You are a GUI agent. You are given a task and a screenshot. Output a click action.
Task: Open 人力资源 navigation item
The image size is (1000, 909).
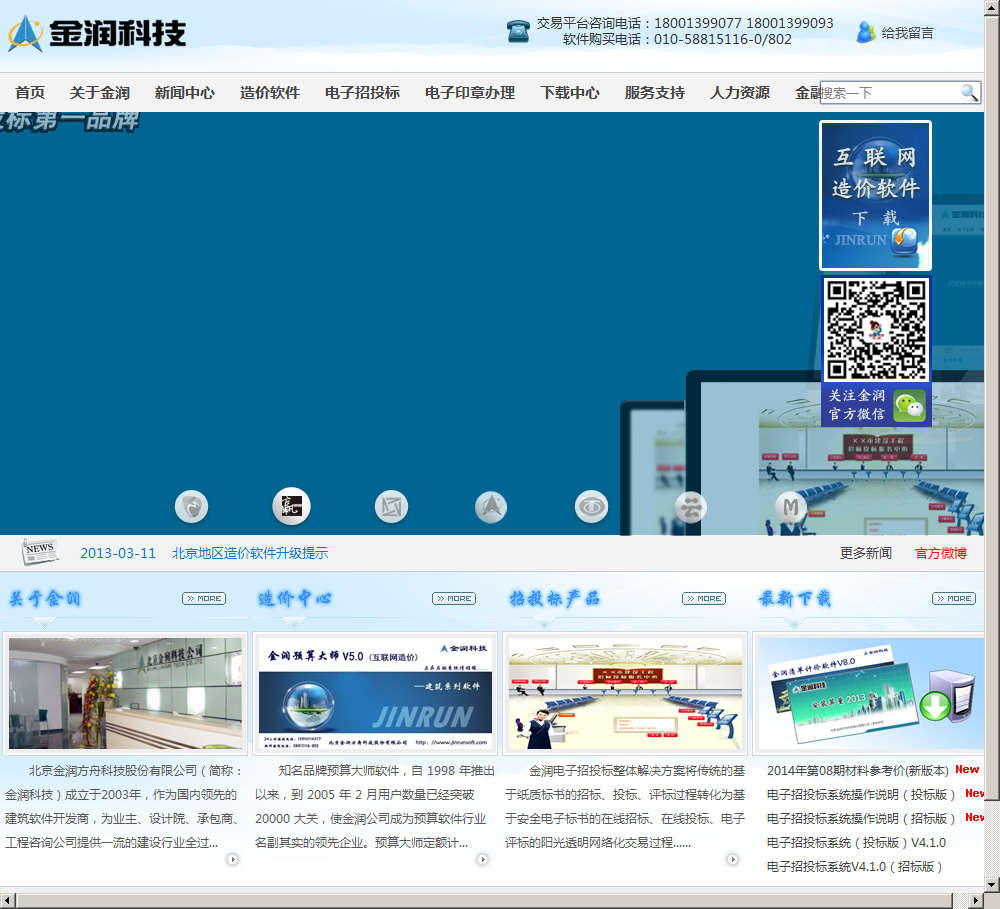click(x=740, y=92)
